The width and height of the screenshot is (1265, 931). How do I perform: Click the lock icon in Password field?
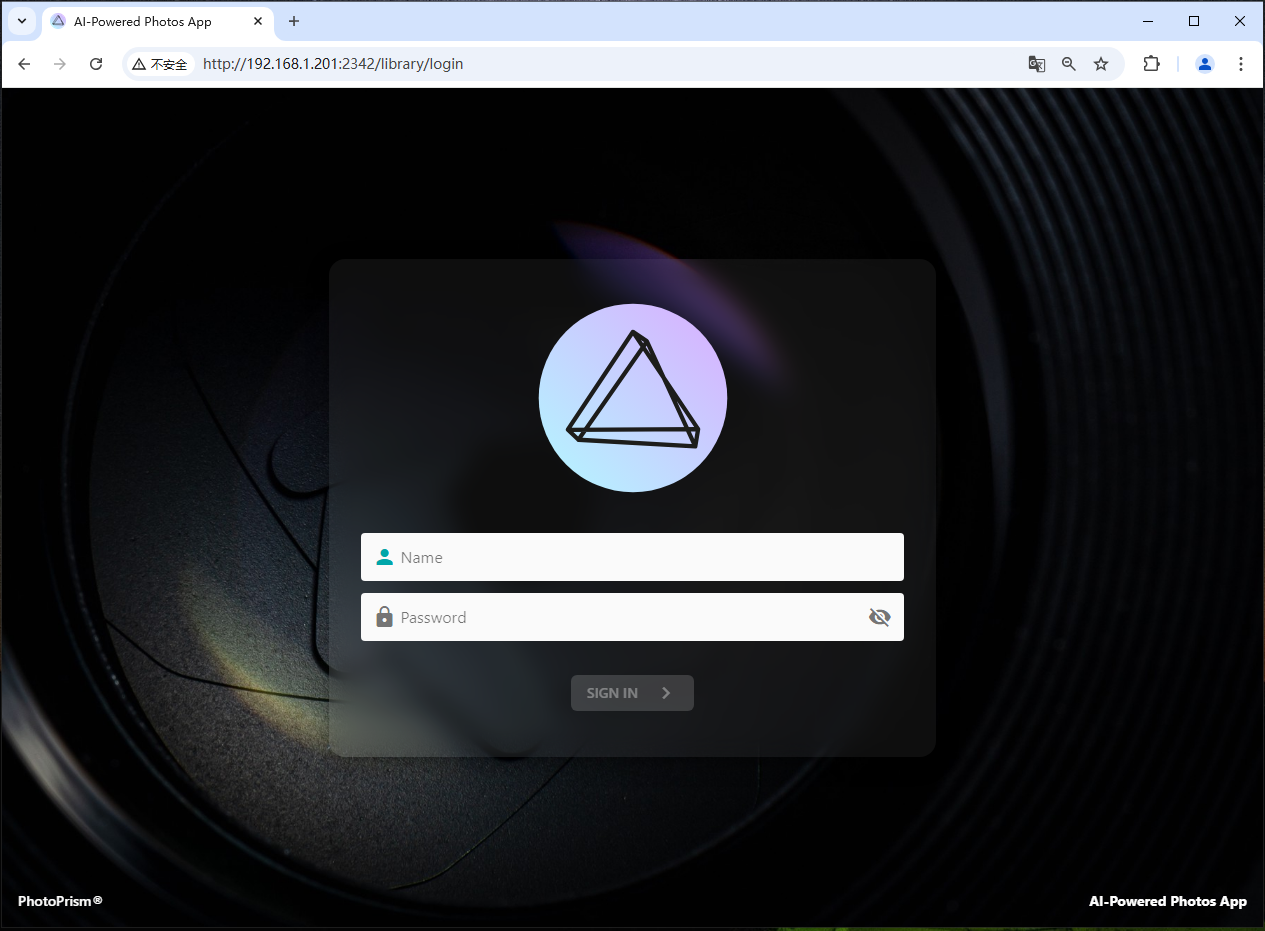(x=384, y=617)
